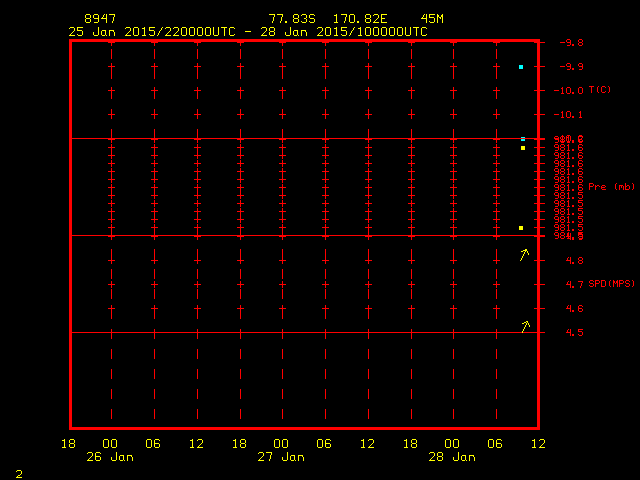Click the 00 hour label above 26 Jan

click(110, 444)
